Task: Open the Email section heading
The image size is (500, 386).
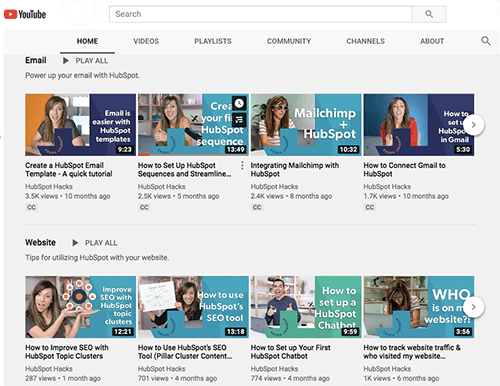Action: click(36, 60)
